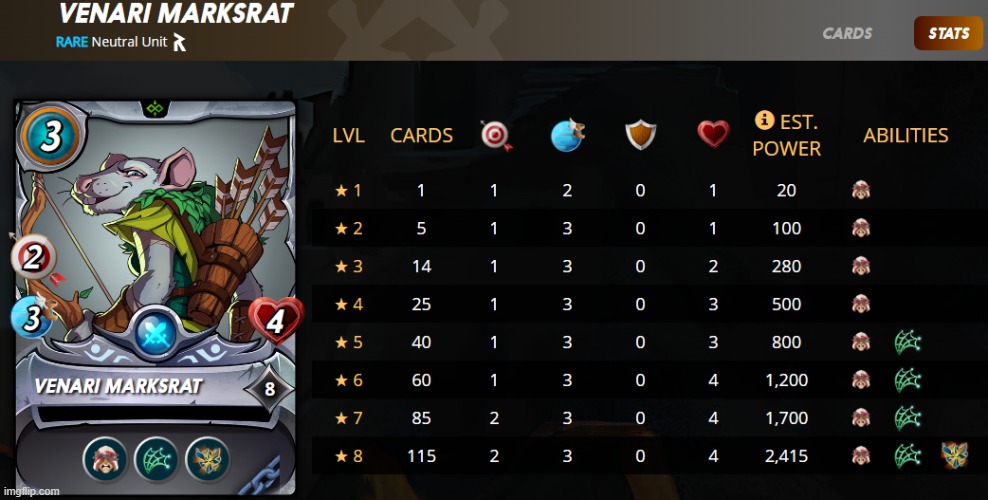This screenshot has width=988, height=500.
Task: Click the ranged attack target icon in header
Action: [497, 136]
